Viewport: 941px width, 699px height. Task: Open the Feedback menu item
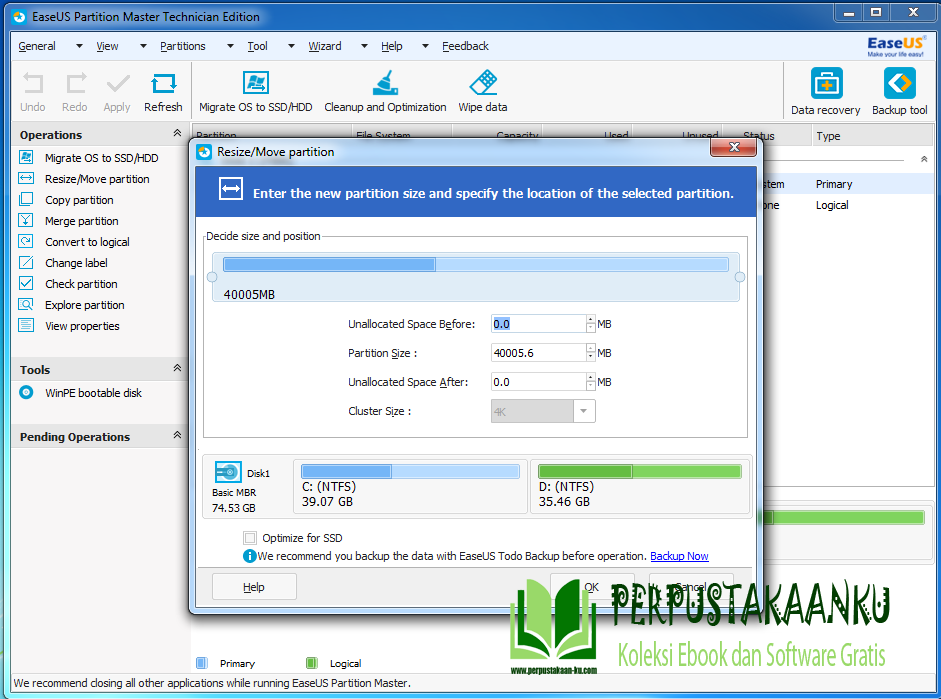[465, 46]
